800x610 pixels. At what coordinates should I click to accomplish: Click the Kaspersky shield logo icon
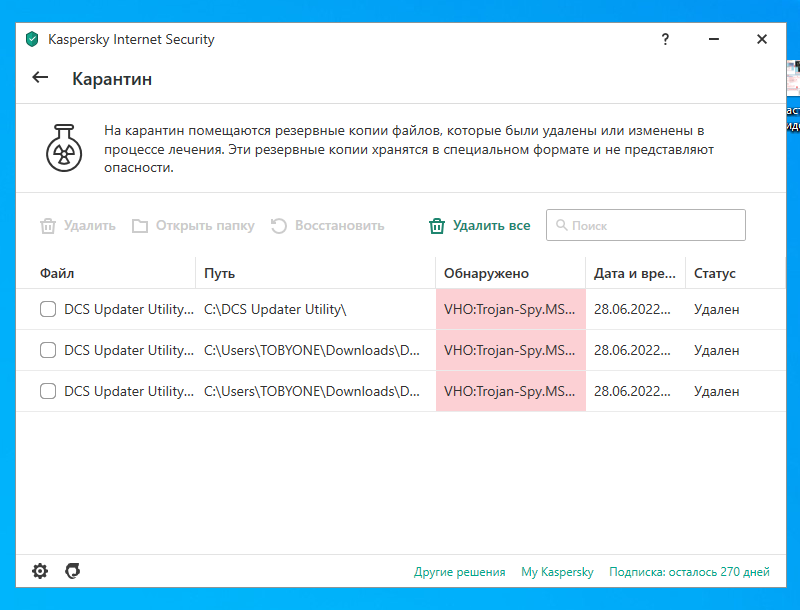pyautogui.click(x=32, y=39)
